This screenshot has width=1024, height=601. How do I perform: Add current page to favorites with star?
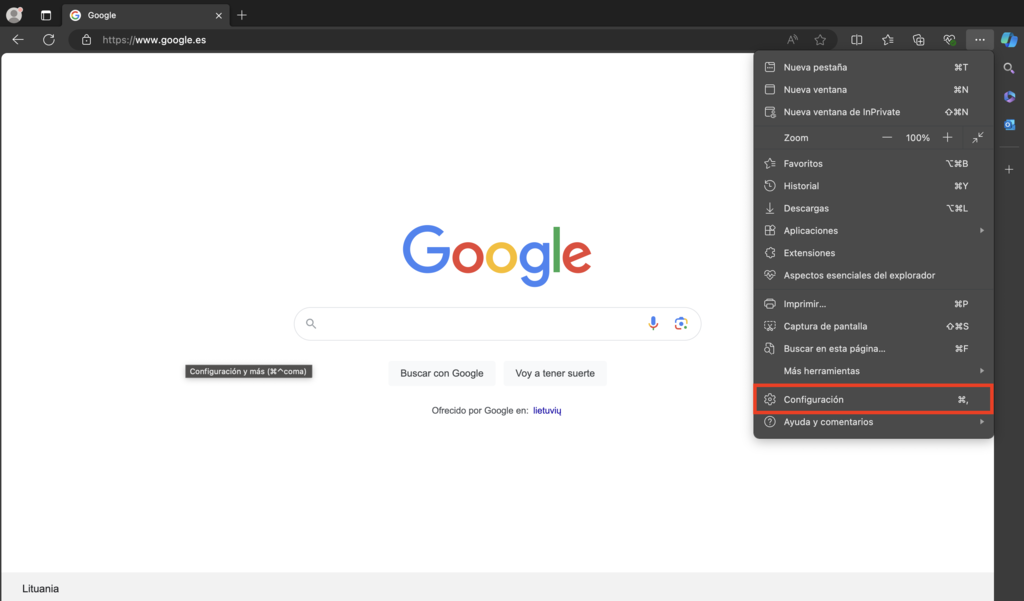tap(820, 39)
